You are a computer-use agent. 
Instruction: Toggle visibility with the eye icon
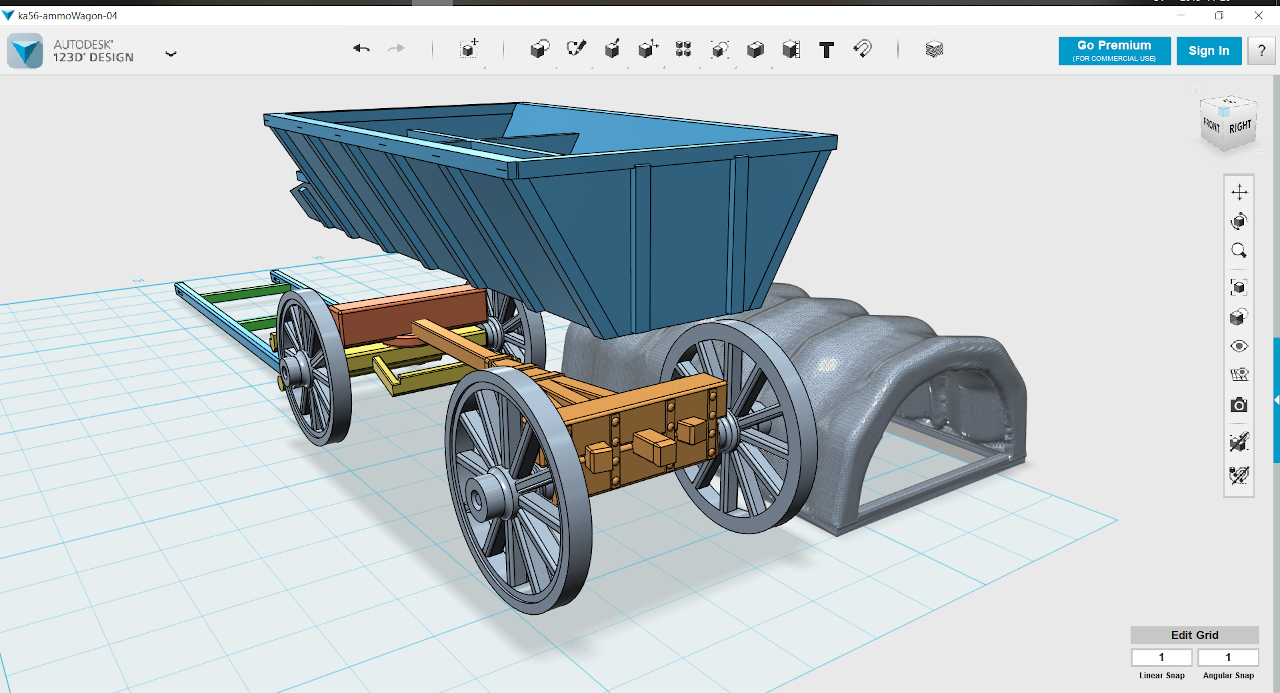(x=1239, y=346)
